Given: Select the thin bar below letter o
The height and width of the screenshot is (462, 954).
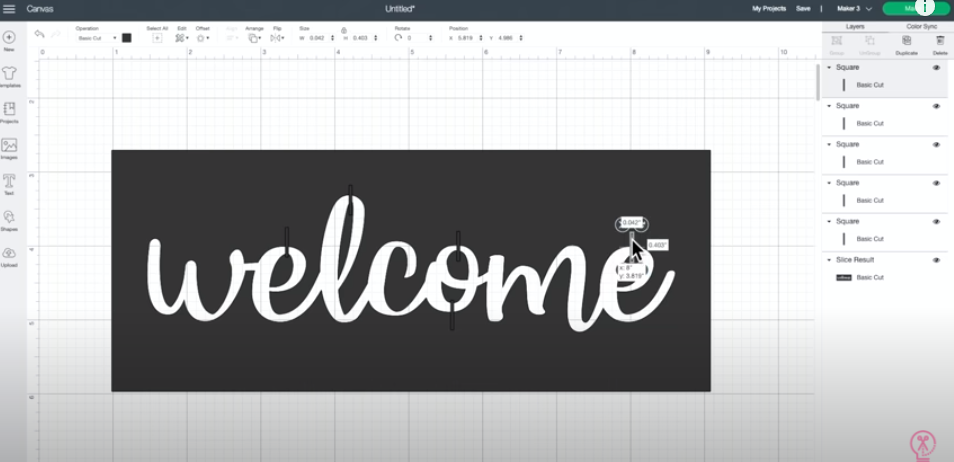Looking at the screenshot, I should [x=452, y=315].
